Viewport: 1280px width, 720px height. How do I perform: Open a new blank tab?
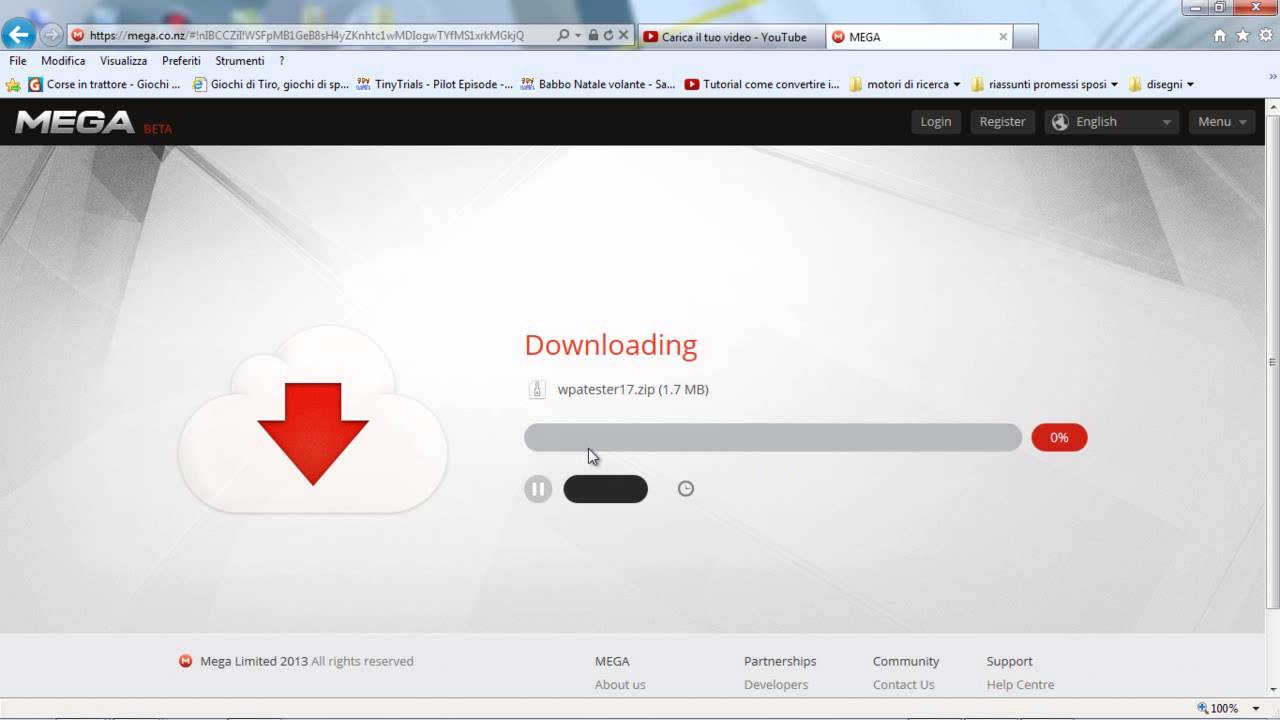coord(1025,37)
